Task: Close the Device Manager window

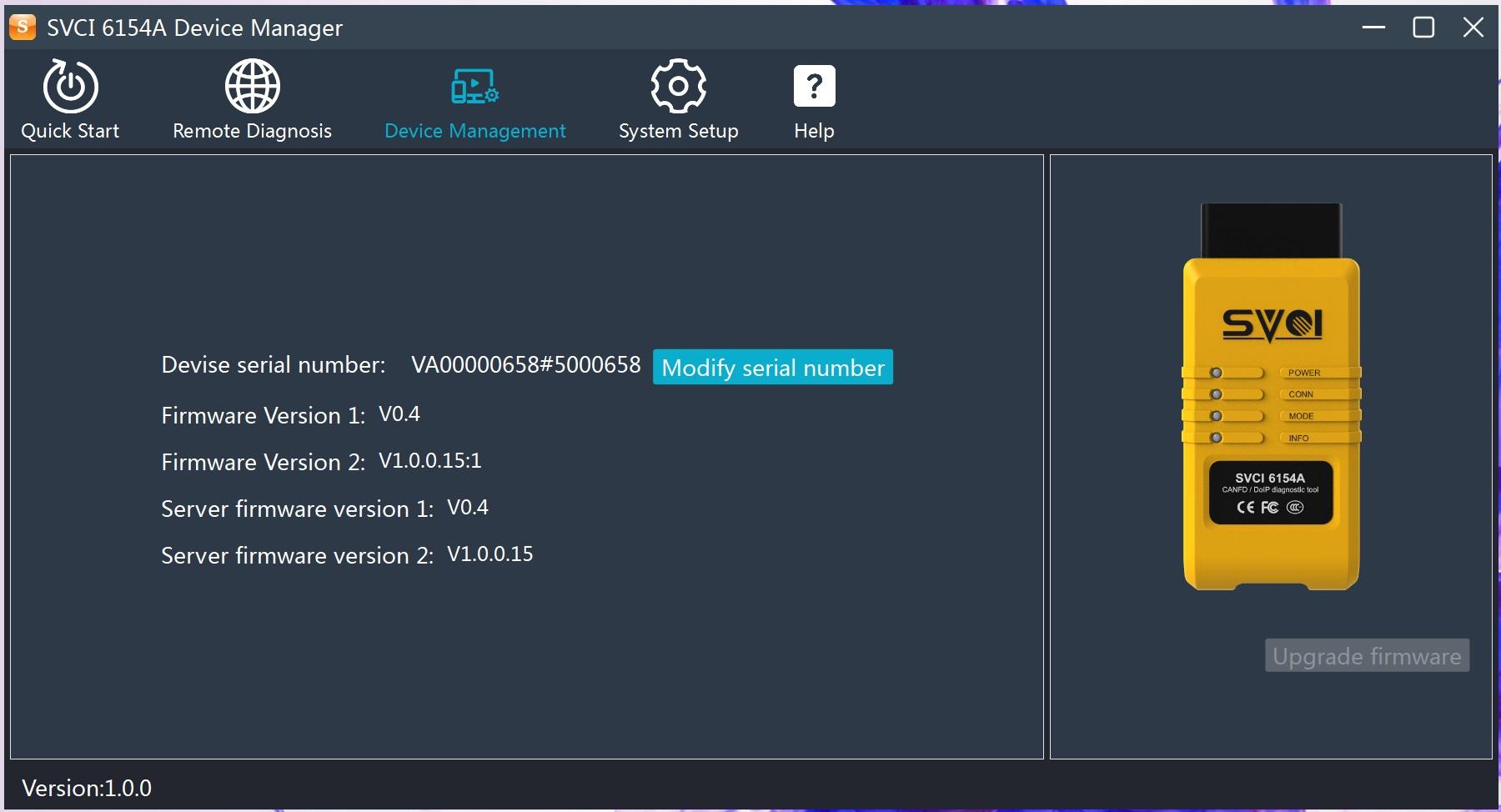Action: coord(1473,28)
